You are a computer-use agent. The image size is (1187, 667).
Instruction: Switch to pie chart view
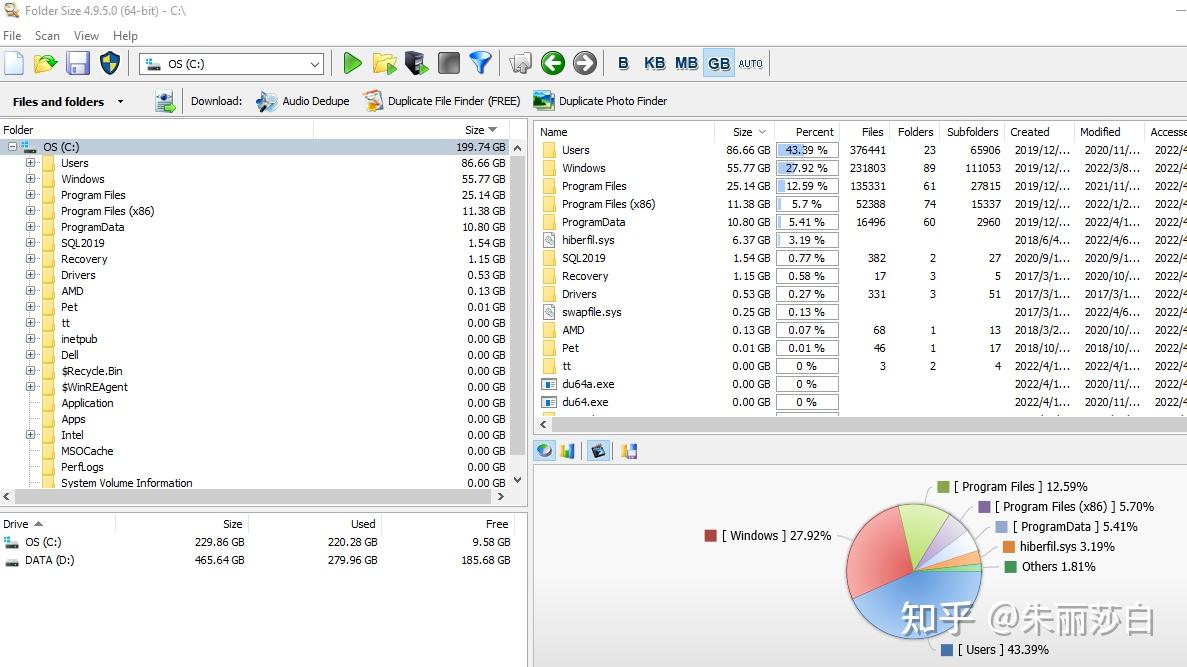(544, 451)
